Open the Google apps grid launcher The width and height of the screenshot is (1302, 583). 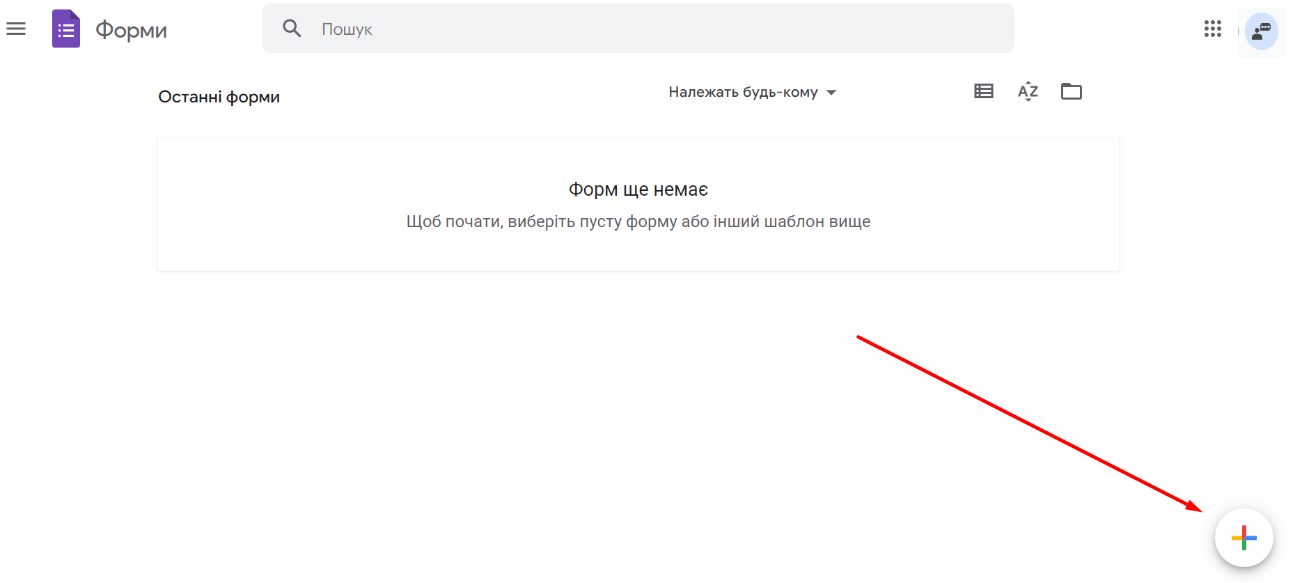[1213, 29]
